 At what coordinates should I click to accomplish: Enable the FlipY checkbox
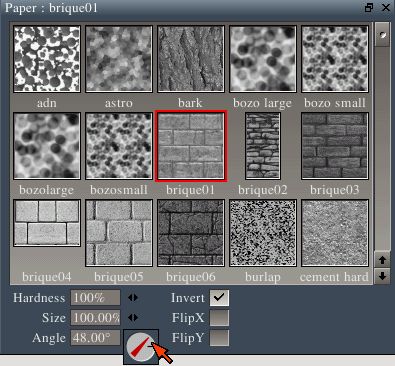(x=219, y=338)
